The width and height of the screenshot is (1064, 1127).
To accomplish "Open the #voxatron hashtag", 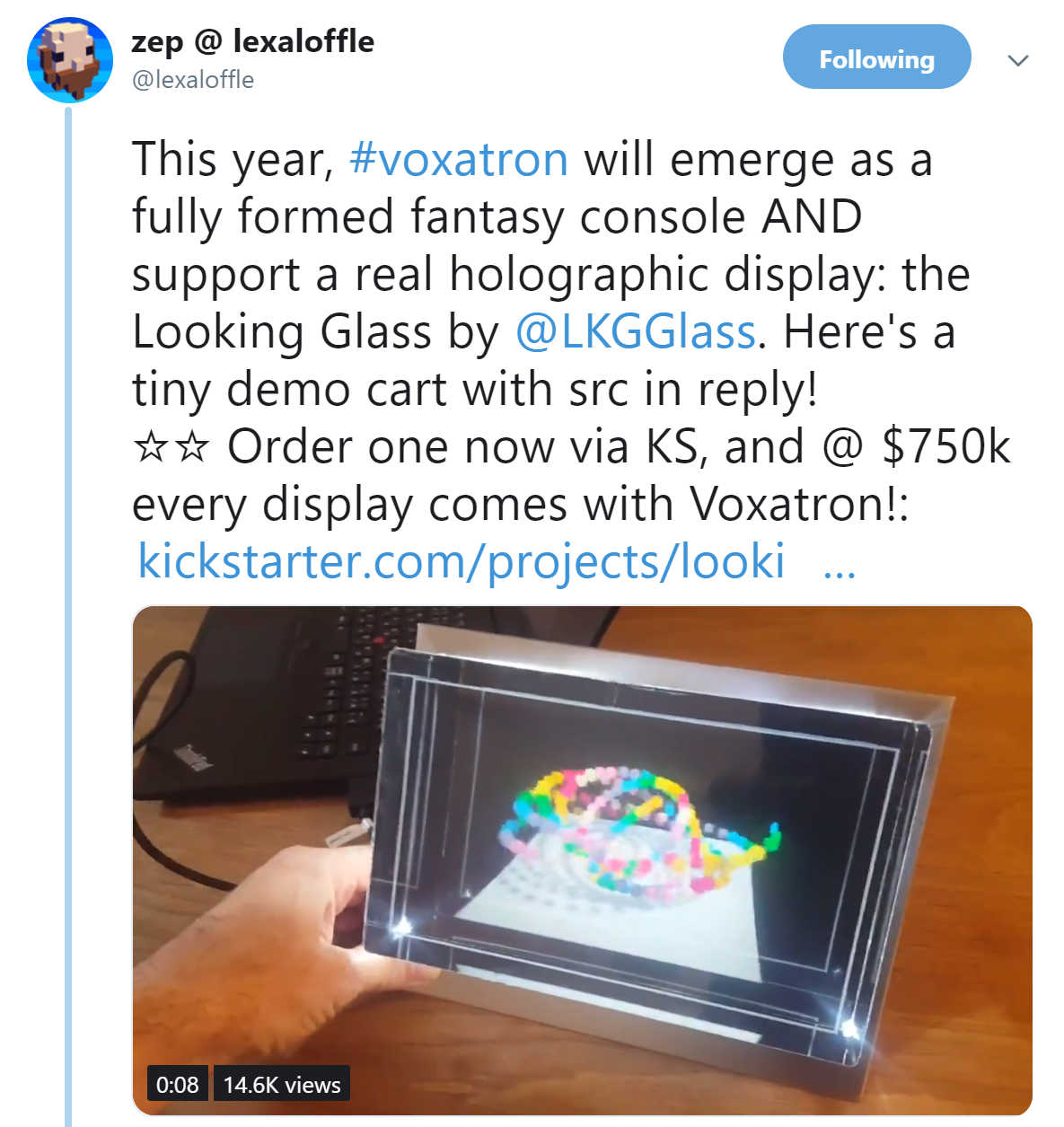I will pyautogui.click(x=459, y=160).
